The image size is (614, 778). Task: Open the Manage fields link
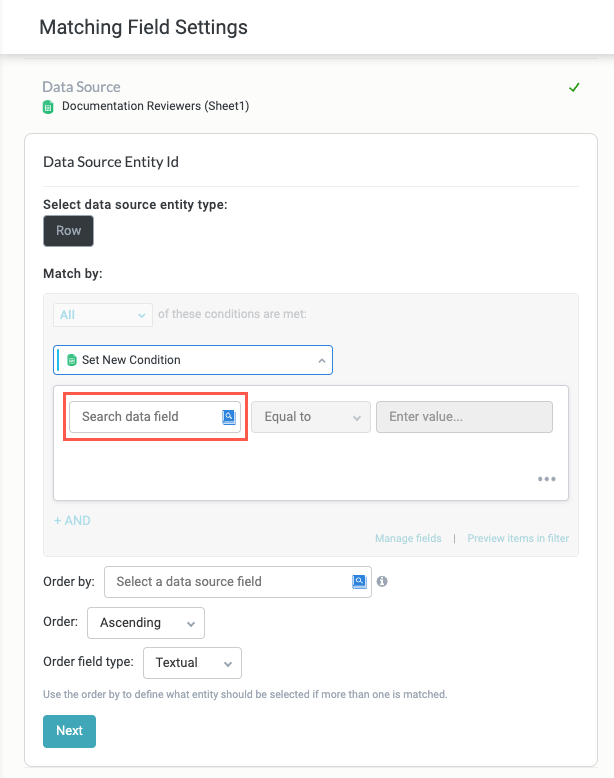tap(408, 538)
